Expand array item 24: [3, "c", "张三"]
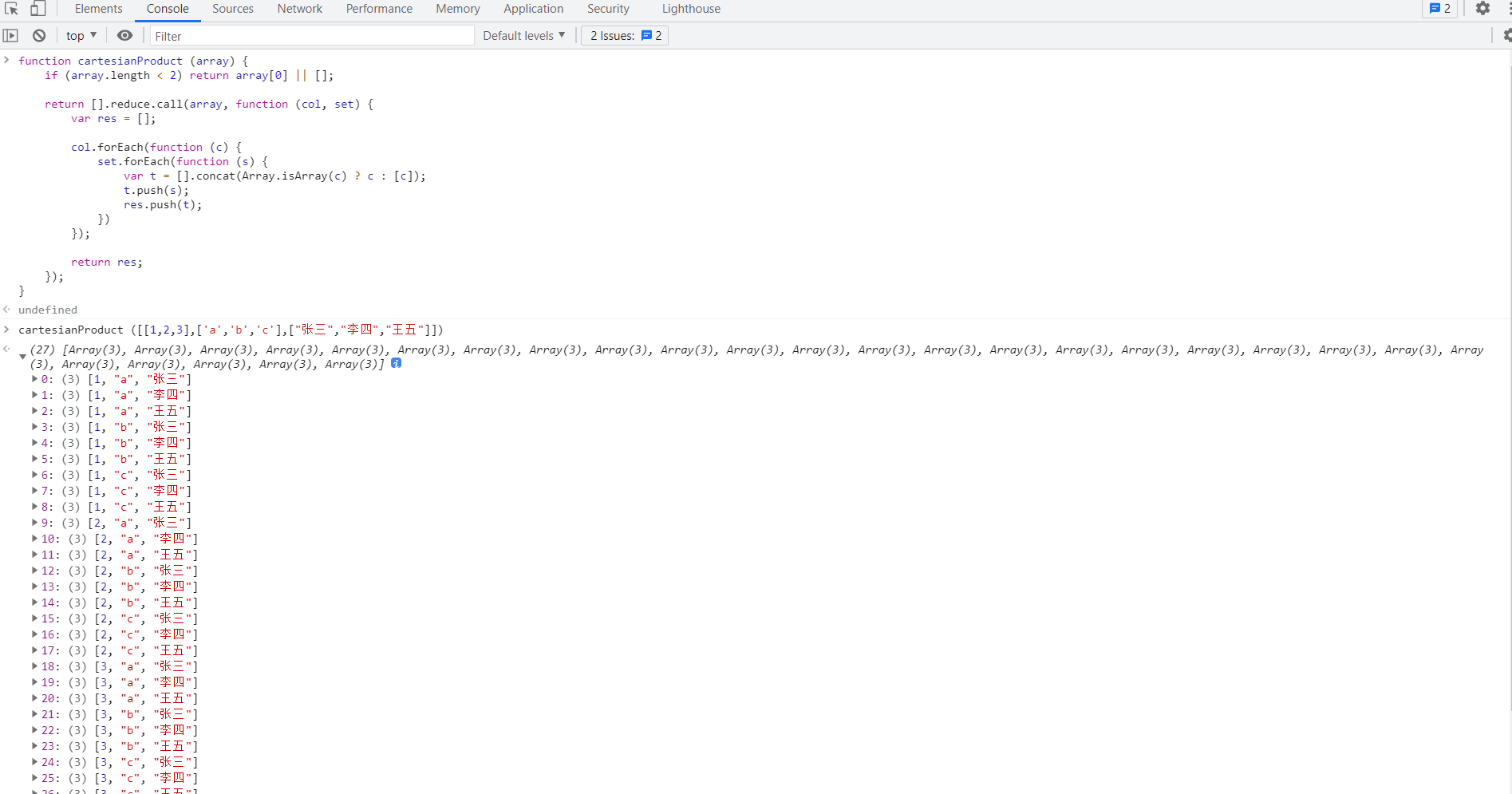This screenshot has height=794, width=1512. pyautogui.click(x=34, y=762)
